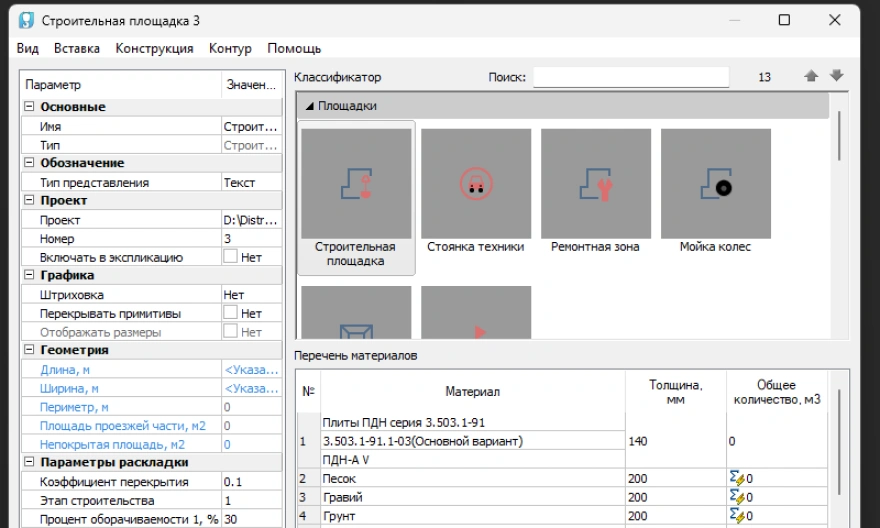Toggle Отображать размеры checkbox
Screen dimensions: 880x528
click(x=231, y=332)
